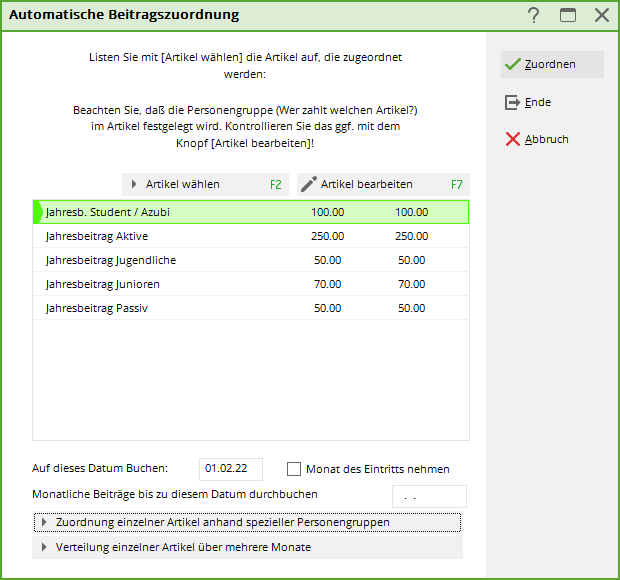Expand Verteilung einzelner Artikel über mehrere Monate
The height and width of the screenshot is (580, 620).
coord(43,547)
